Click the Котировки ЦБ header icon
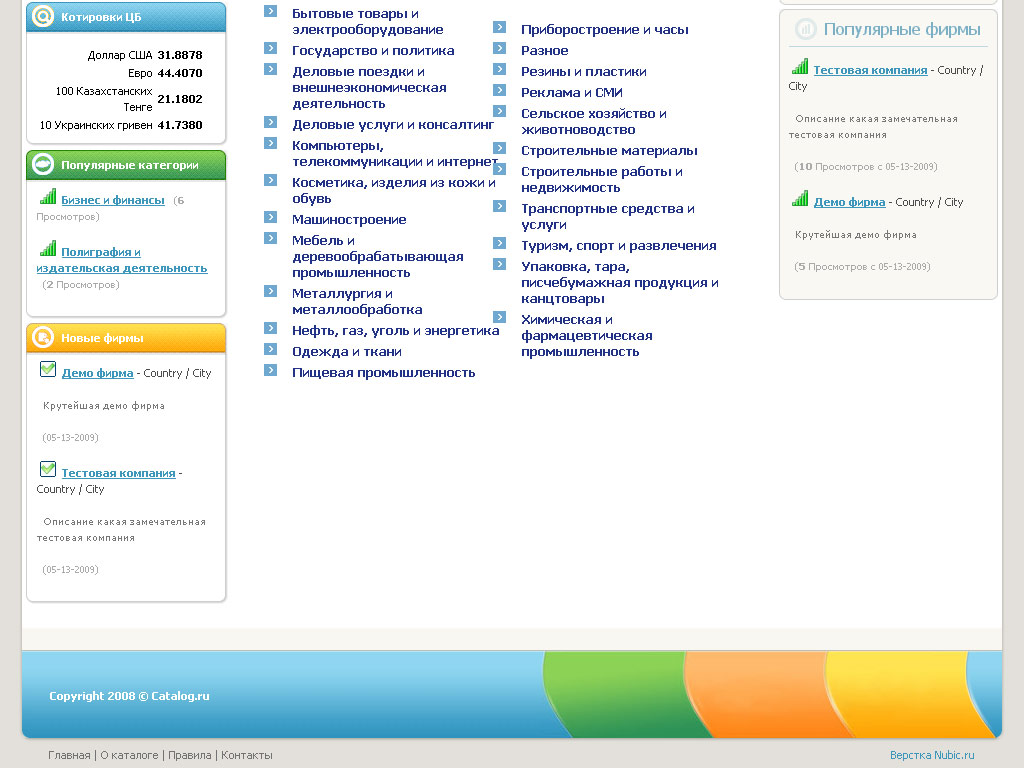 click(x=43, y=16)
